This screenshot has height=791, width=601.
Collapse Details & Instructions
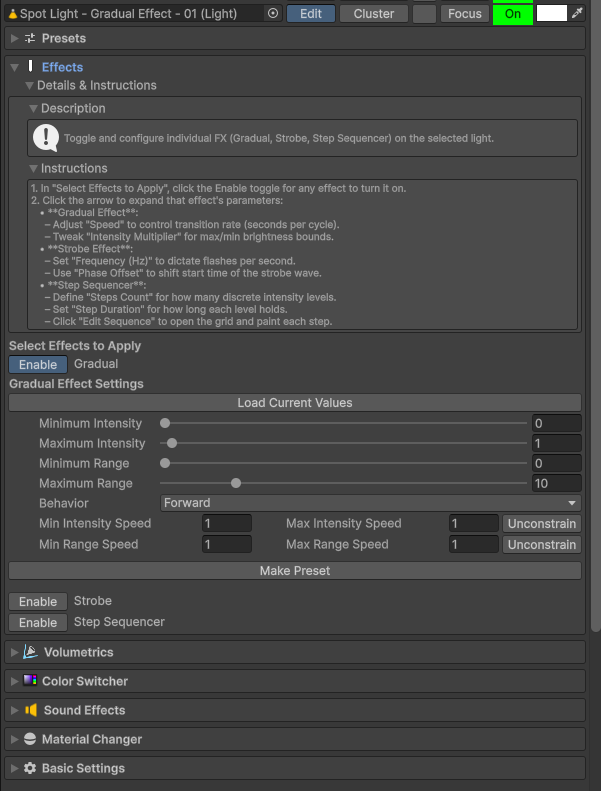click(29, 86)
